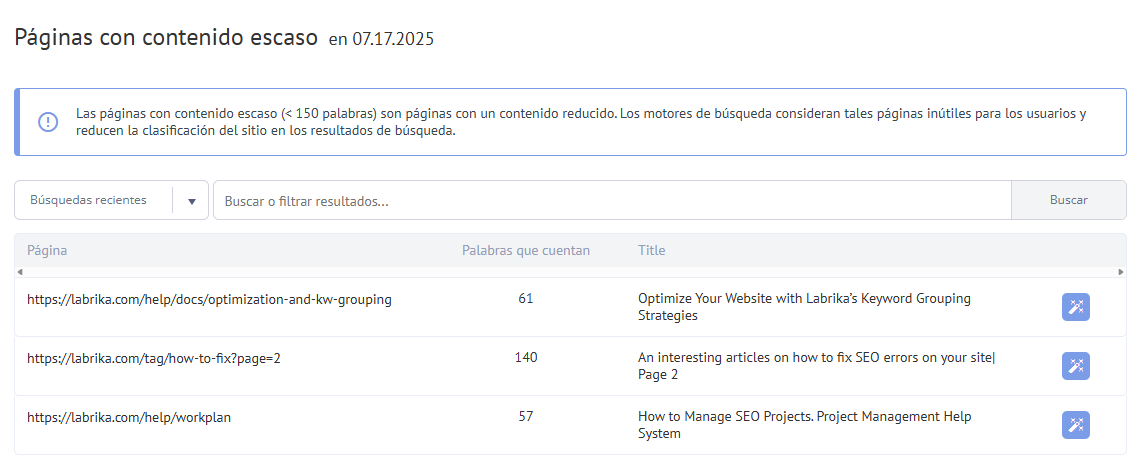Click the notice text about páginas con contenido escaso

pyautogui.click(x=581, y=123)
